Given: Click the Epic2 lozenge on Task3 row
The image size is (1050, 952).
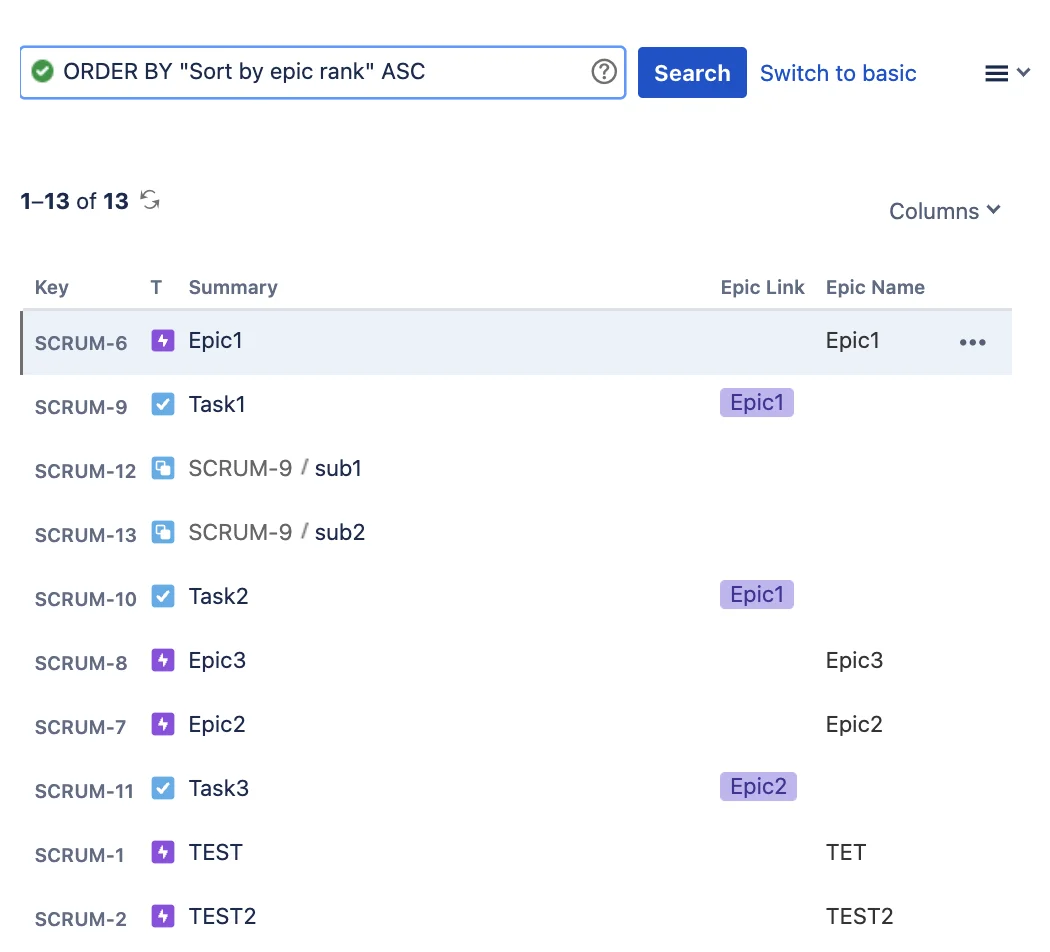Looking at the screenshot, I should coord(758,786).
